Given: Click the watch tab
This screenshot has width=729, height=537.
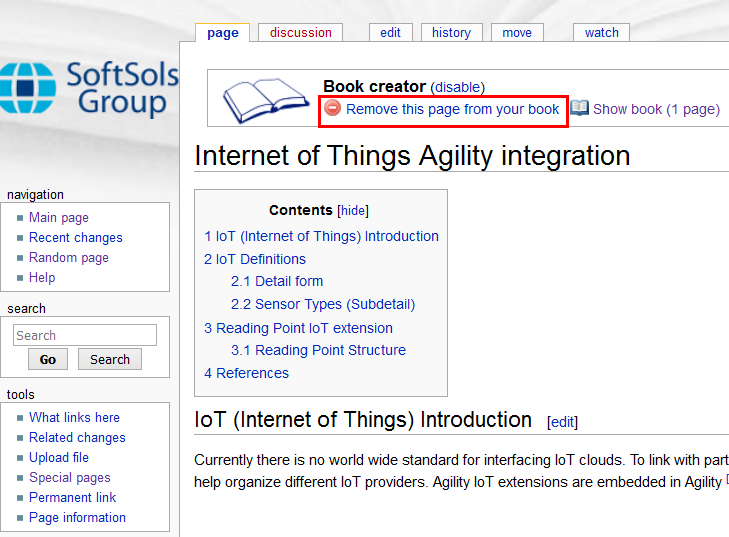Looking at the screenshot, I should coord(601,33).
